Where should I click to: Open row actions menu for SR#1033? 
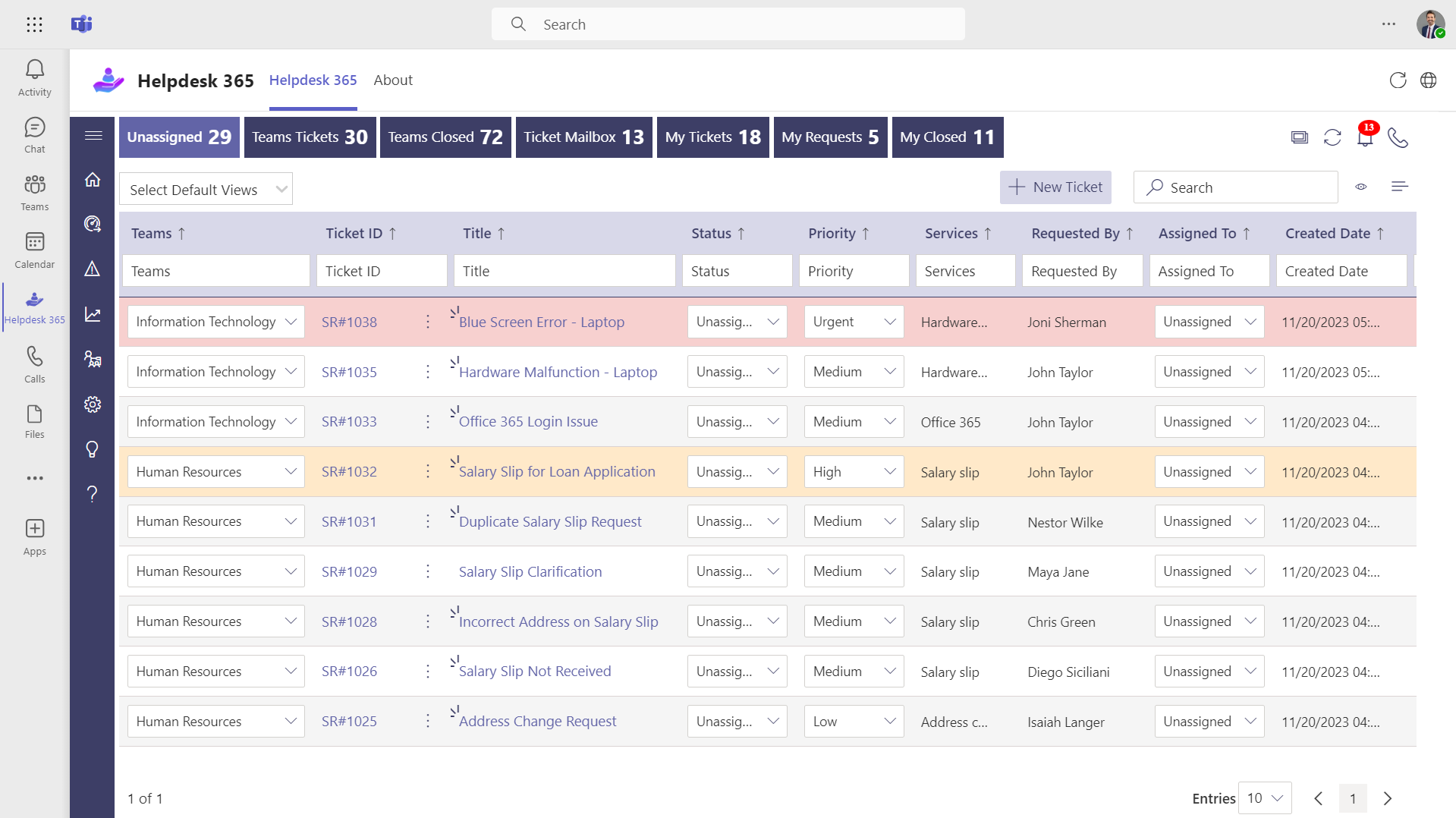coord(428,422)
